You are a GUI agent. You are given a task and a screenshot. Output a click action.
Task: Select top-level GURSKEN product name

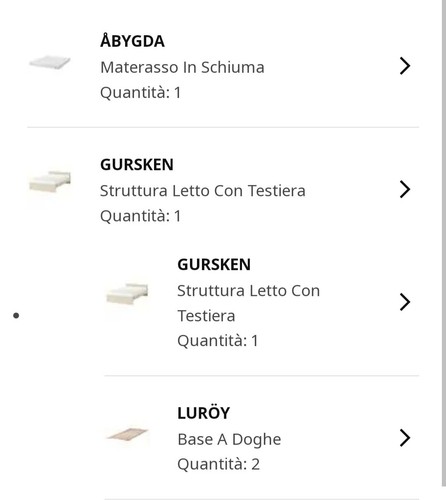pyautogui.click(x=137, y=165)
